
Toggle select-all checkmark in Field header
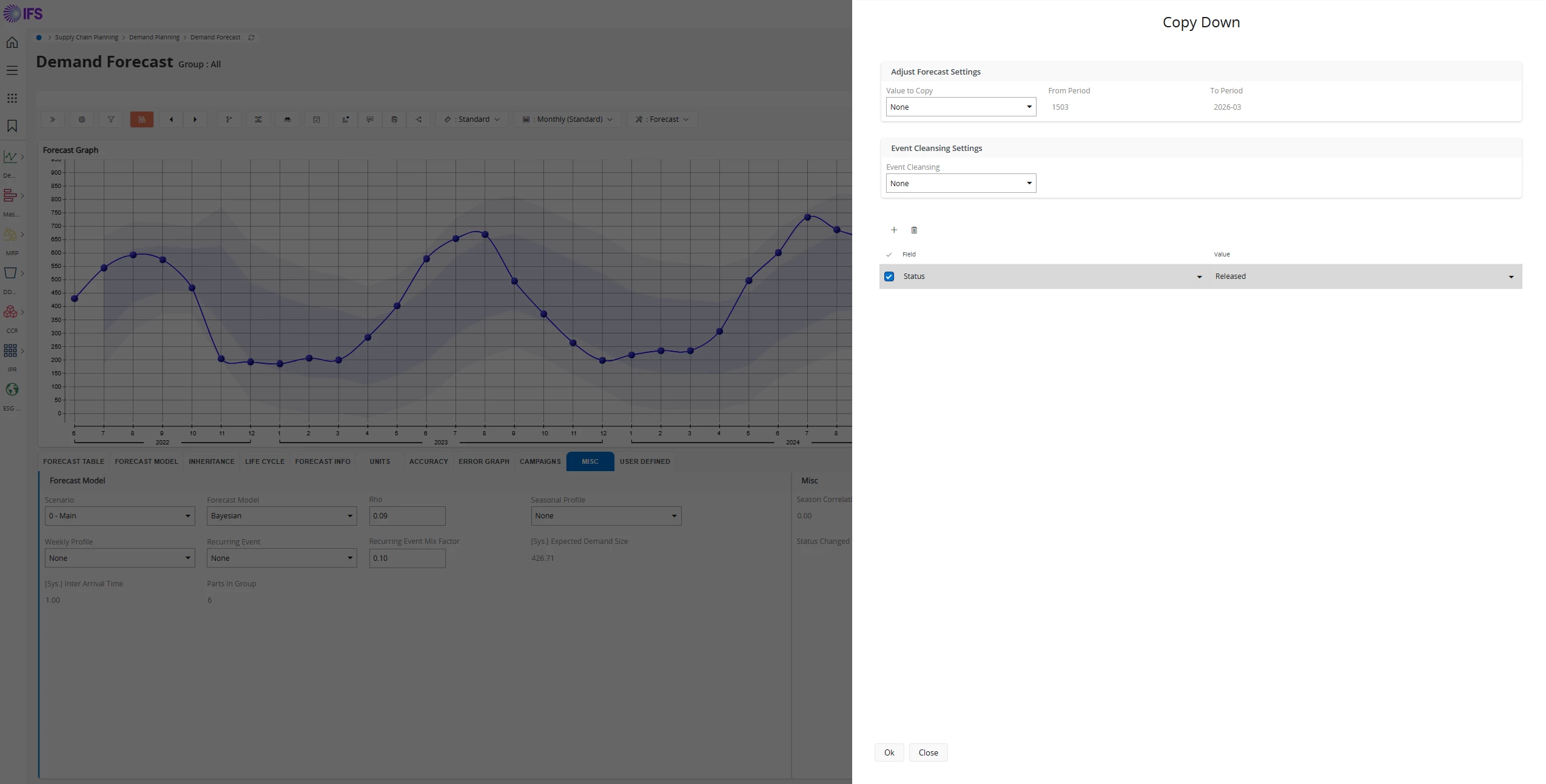(x=889, y=255)
